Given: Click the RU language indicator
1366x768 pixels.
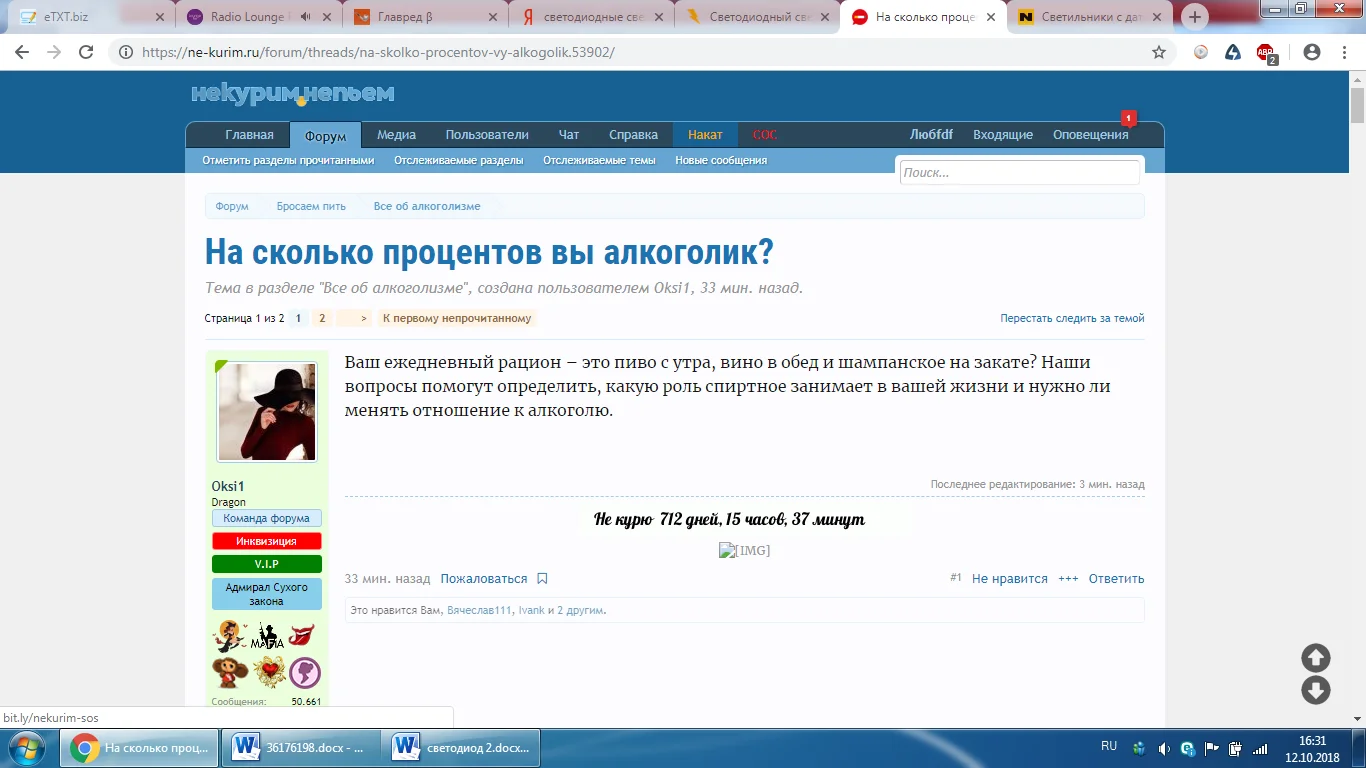Looking at the screenshot, I should click(1109, 746).
